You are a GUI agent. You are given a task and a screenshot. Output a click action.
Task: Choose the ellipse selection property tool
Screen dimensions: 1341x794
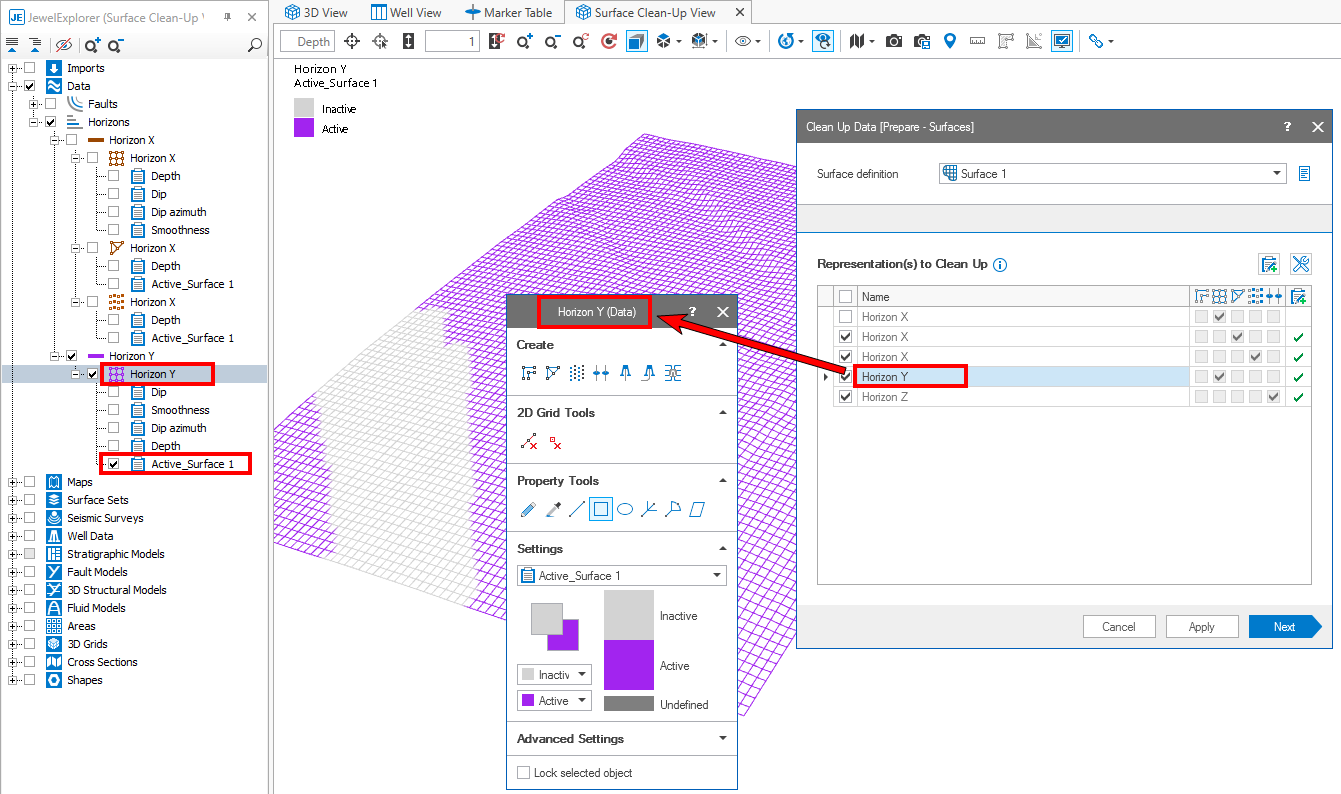tap(625, 509)
